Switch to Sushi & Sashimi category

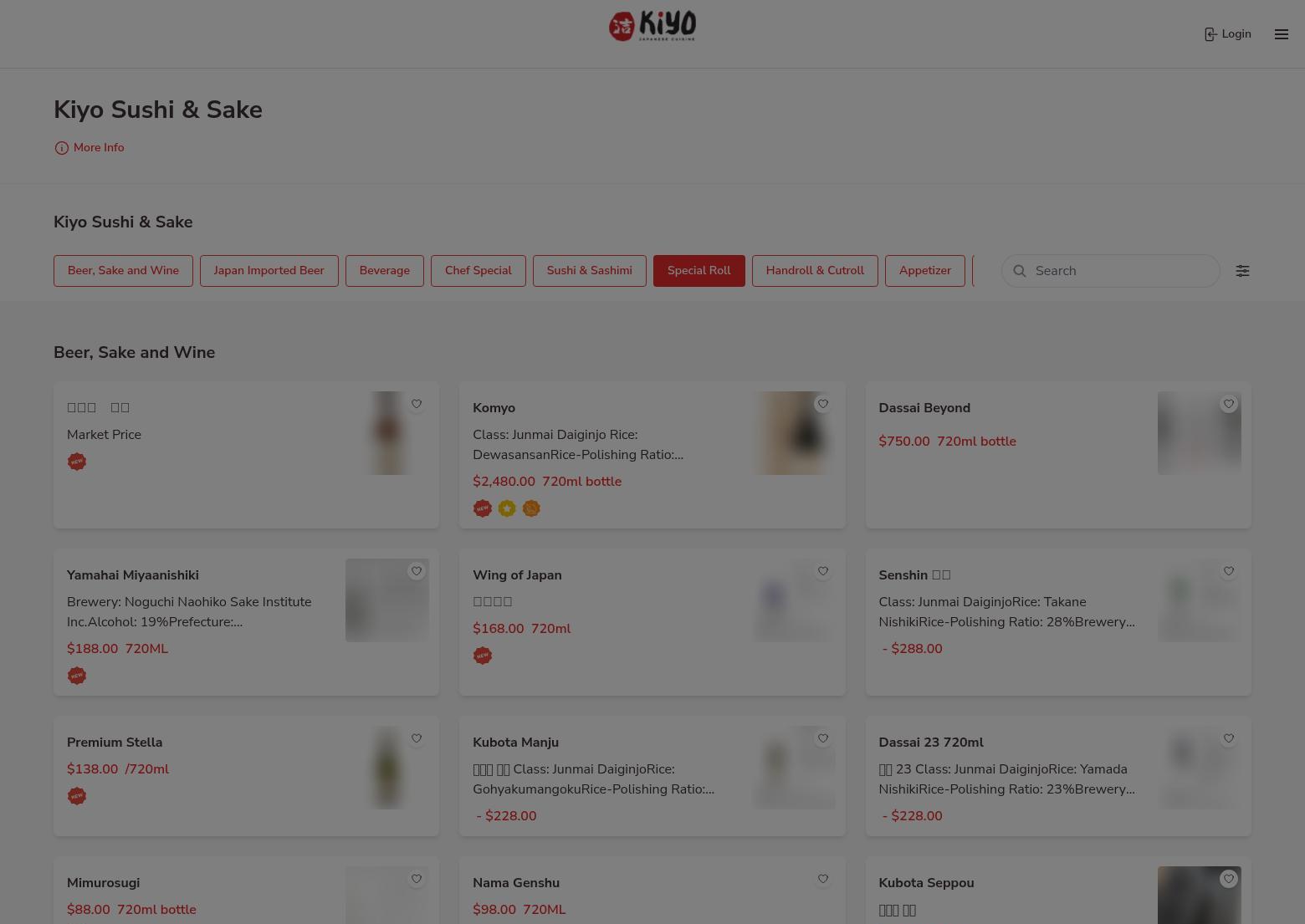[589, 271]
